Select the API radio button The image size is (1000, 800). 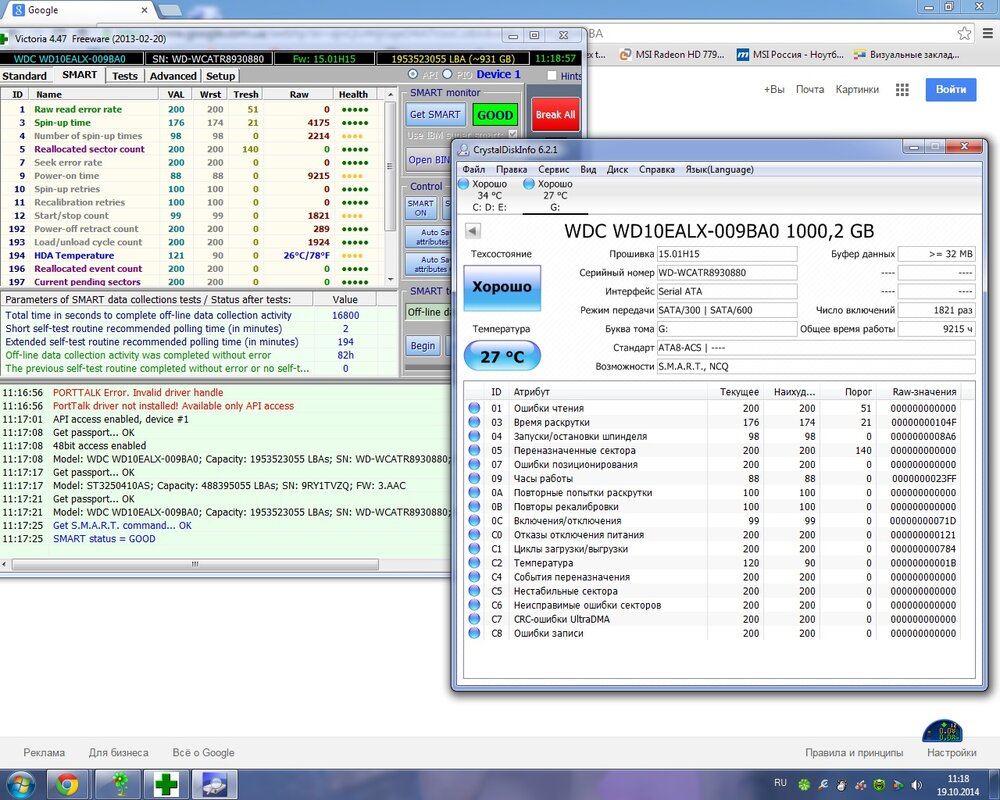(414, 75)
